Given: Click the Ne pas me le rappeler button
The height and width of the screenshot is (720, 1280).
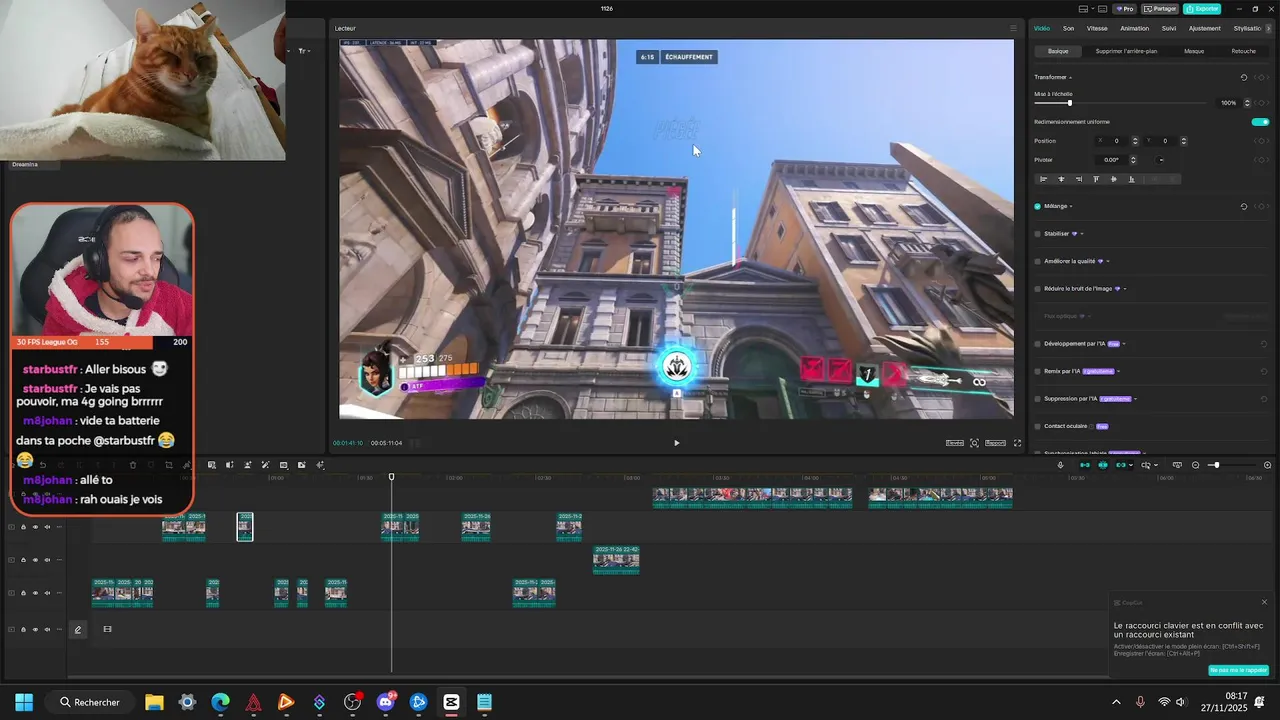Looking at the screenshot, I should click(1238, 670).
